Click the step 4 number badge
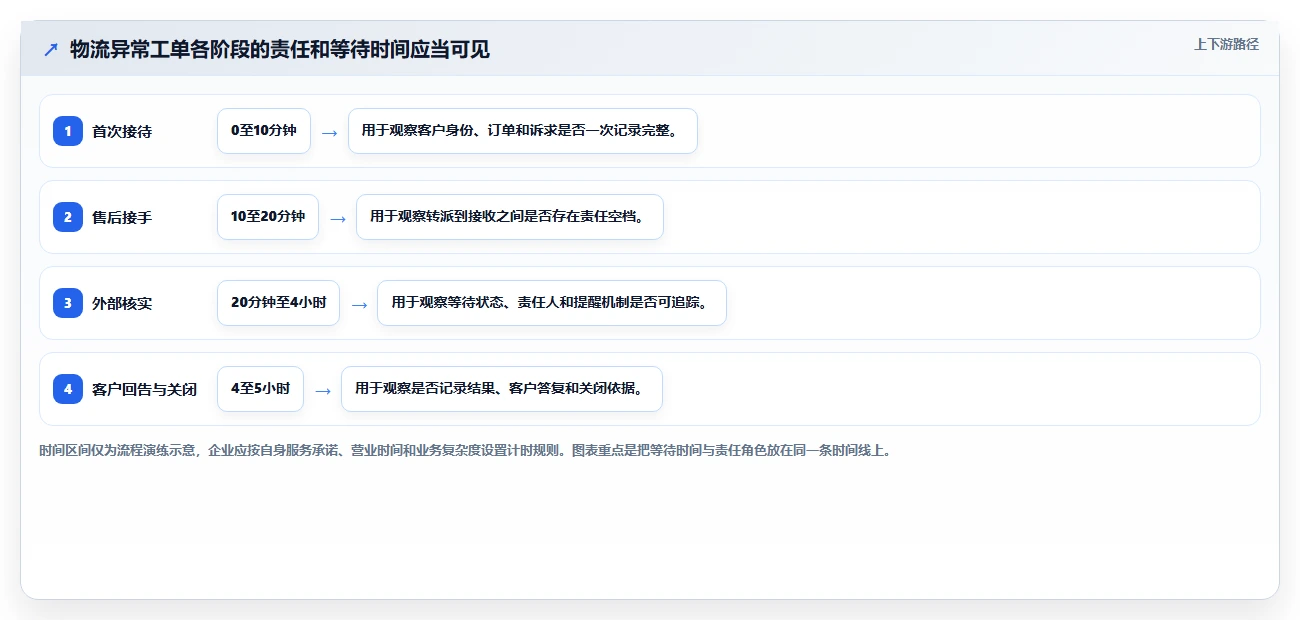The height and width of the screenshot is (620, 1300). click(x=68, y=389)
